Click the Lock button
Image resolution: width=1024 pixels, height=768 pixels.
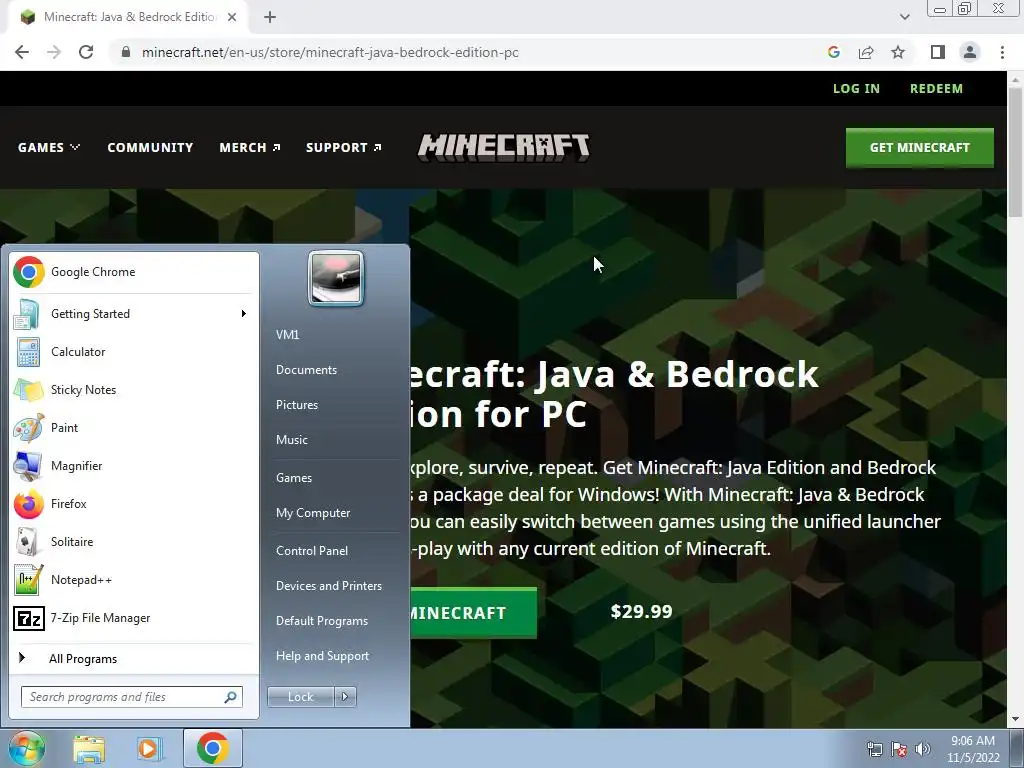pos(300,697)
